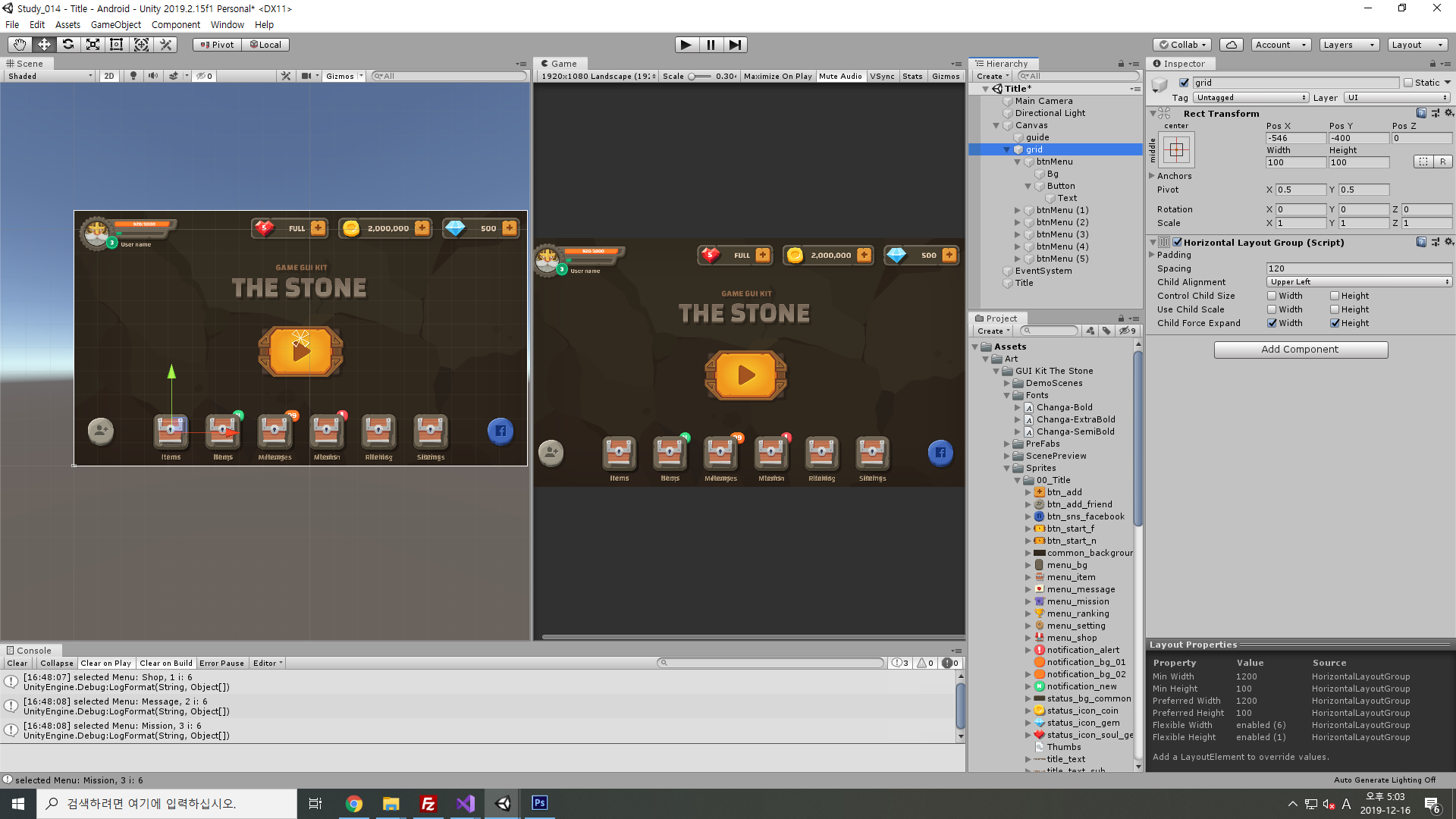1456x819 pixels.
Task: Click the Pause button
Action: click(x=711, y=45)
